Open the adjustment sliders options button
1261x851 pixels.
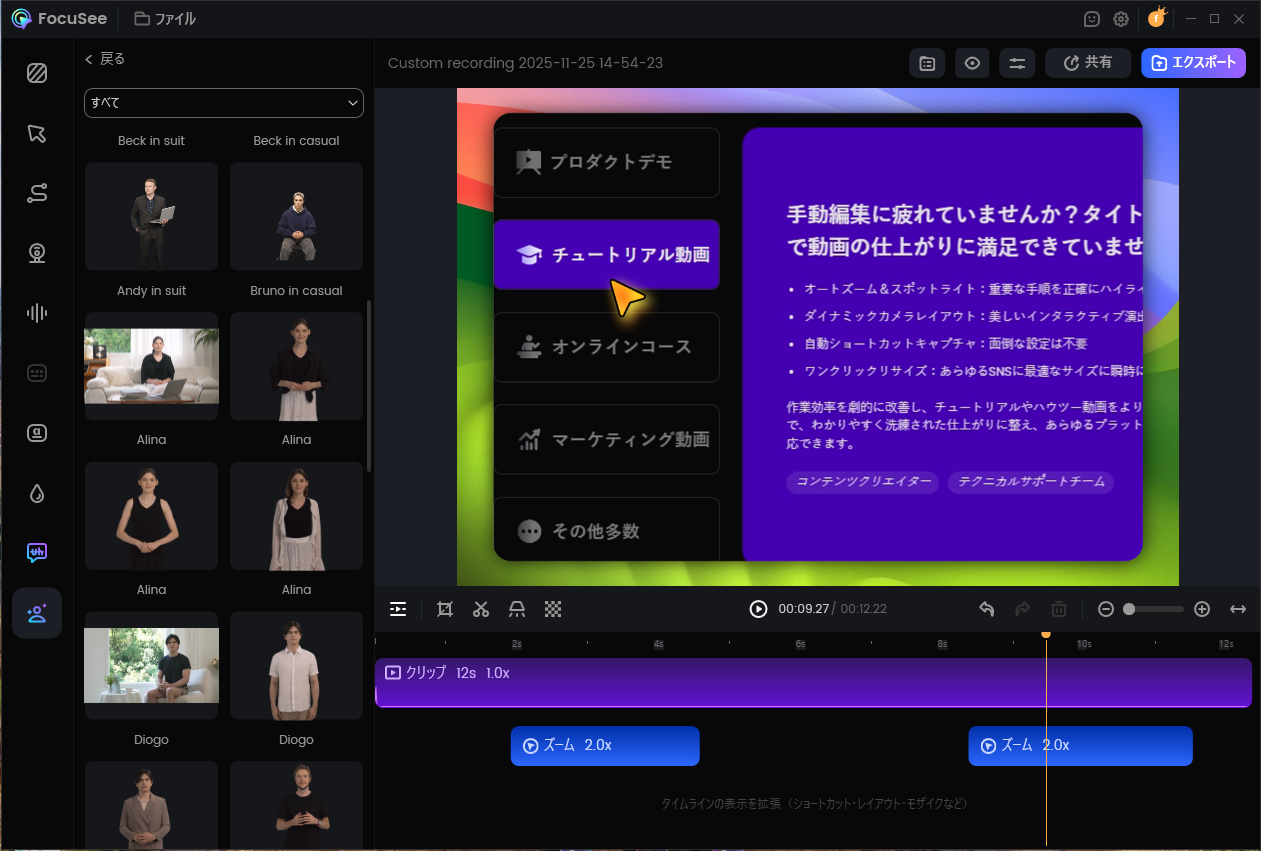(1017, 63)
